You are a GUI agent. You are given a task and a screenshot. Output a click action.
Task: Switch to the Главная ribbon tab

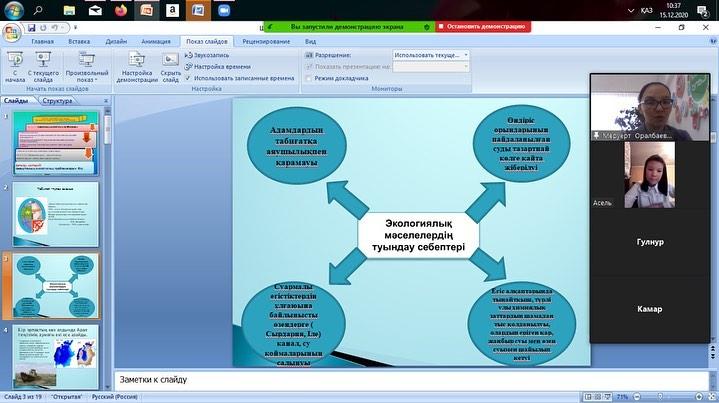pyautogui.click(x=43, y=43)
